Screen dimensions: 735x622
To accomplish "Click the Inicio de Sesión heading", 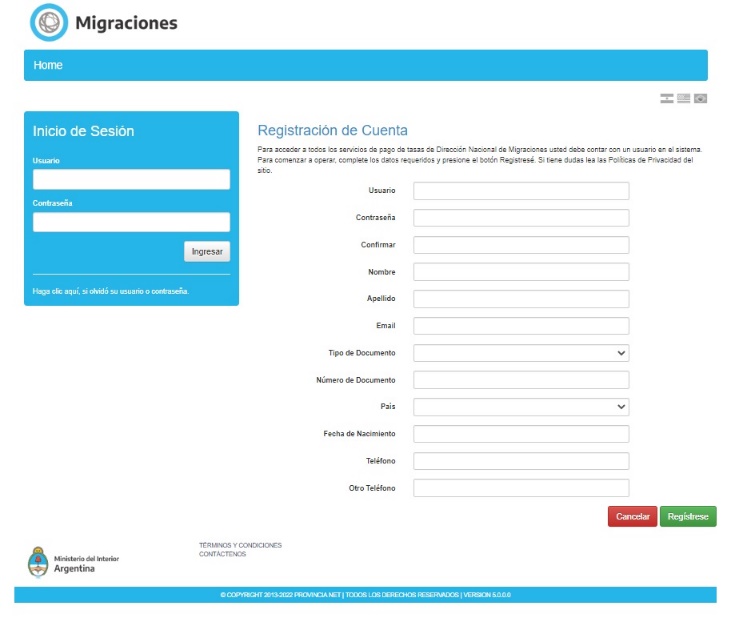I will 83,131.
